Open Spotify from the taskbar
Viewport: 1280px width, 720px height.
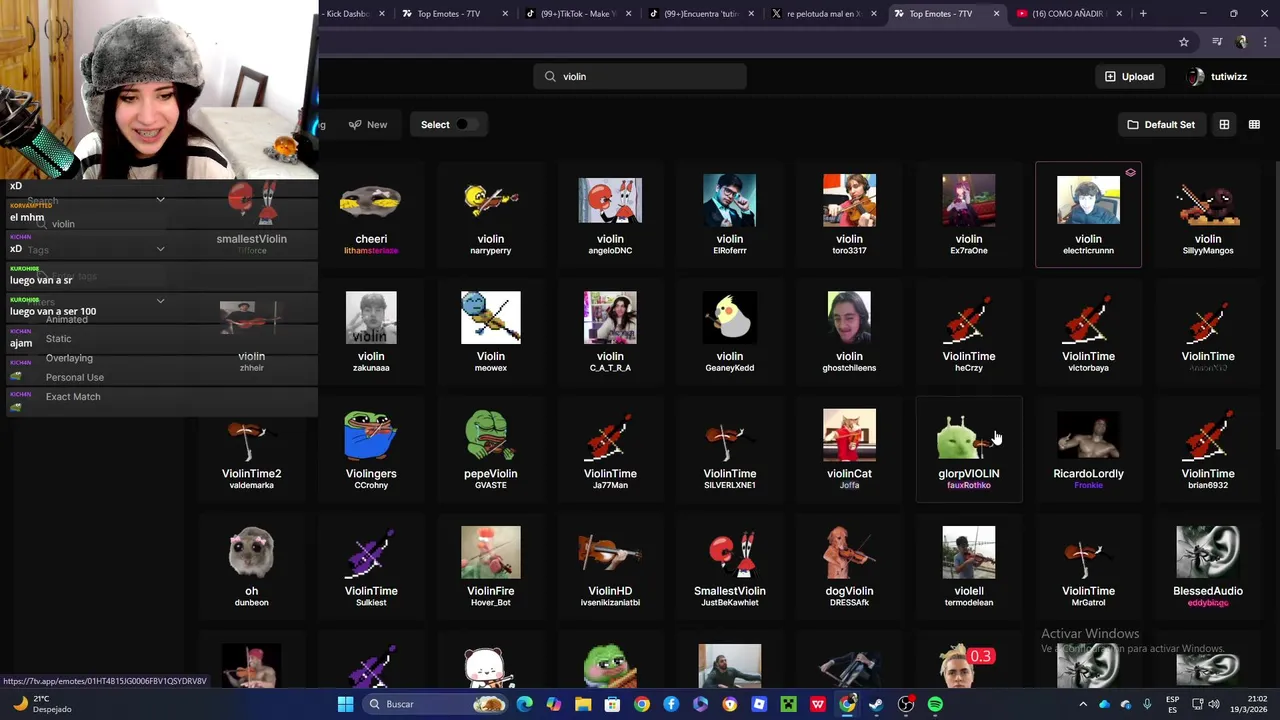935,704
